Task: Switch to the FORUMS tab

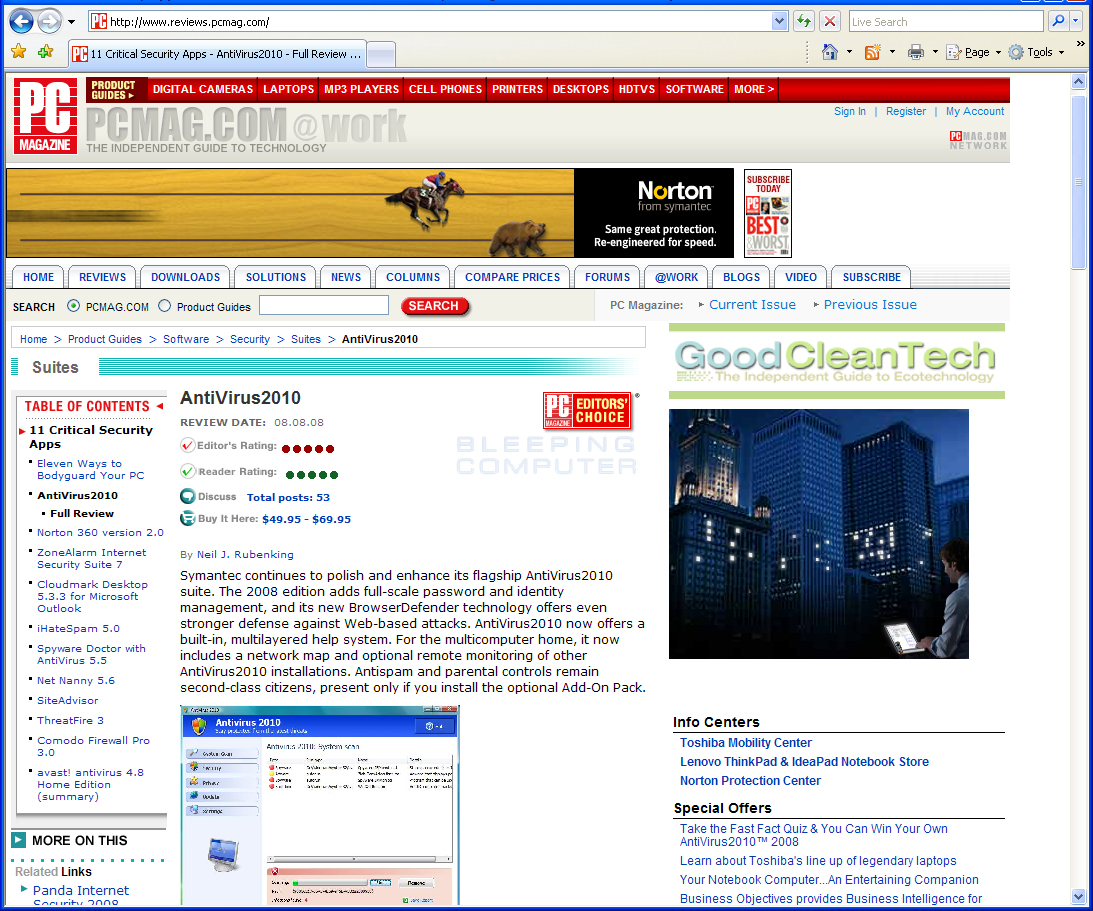Action: tap(607, 277)
